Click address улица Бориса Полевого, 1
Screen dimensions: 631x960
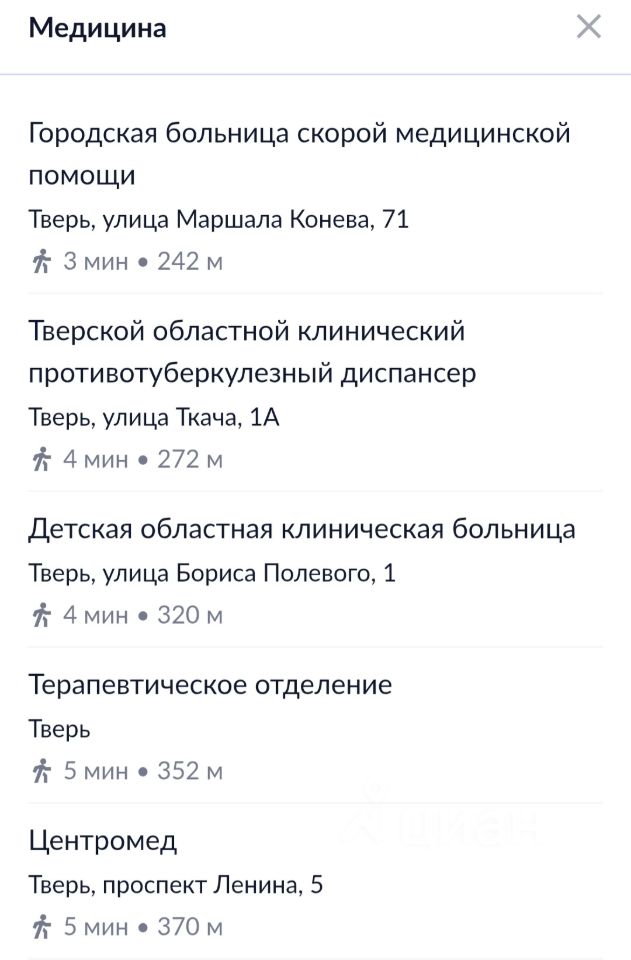click(212, 573)
